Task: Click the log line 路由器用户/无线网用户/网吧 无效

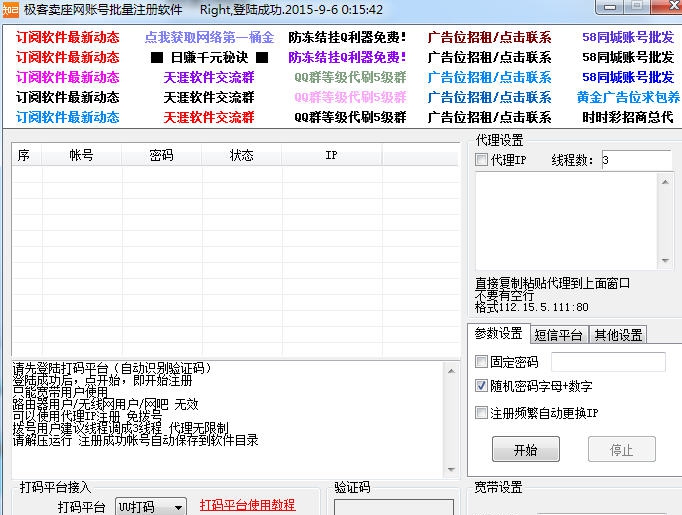Action: click(x=106, y=405)
